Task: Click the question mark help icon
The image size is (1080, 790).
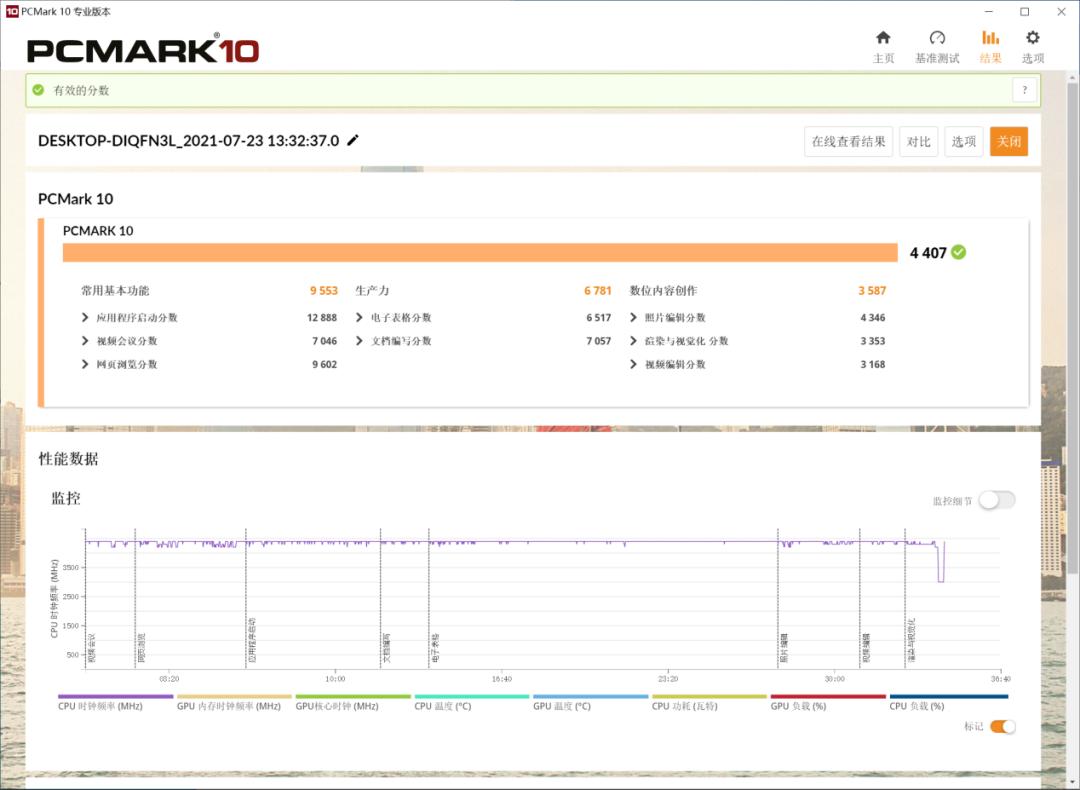Action: pyautogui.click(x=1024, y=91)
